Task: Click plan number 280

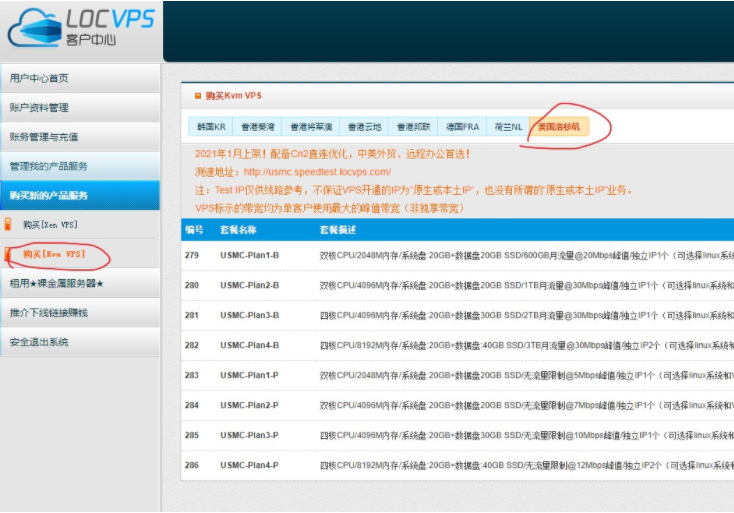Action: pos(192,286)
